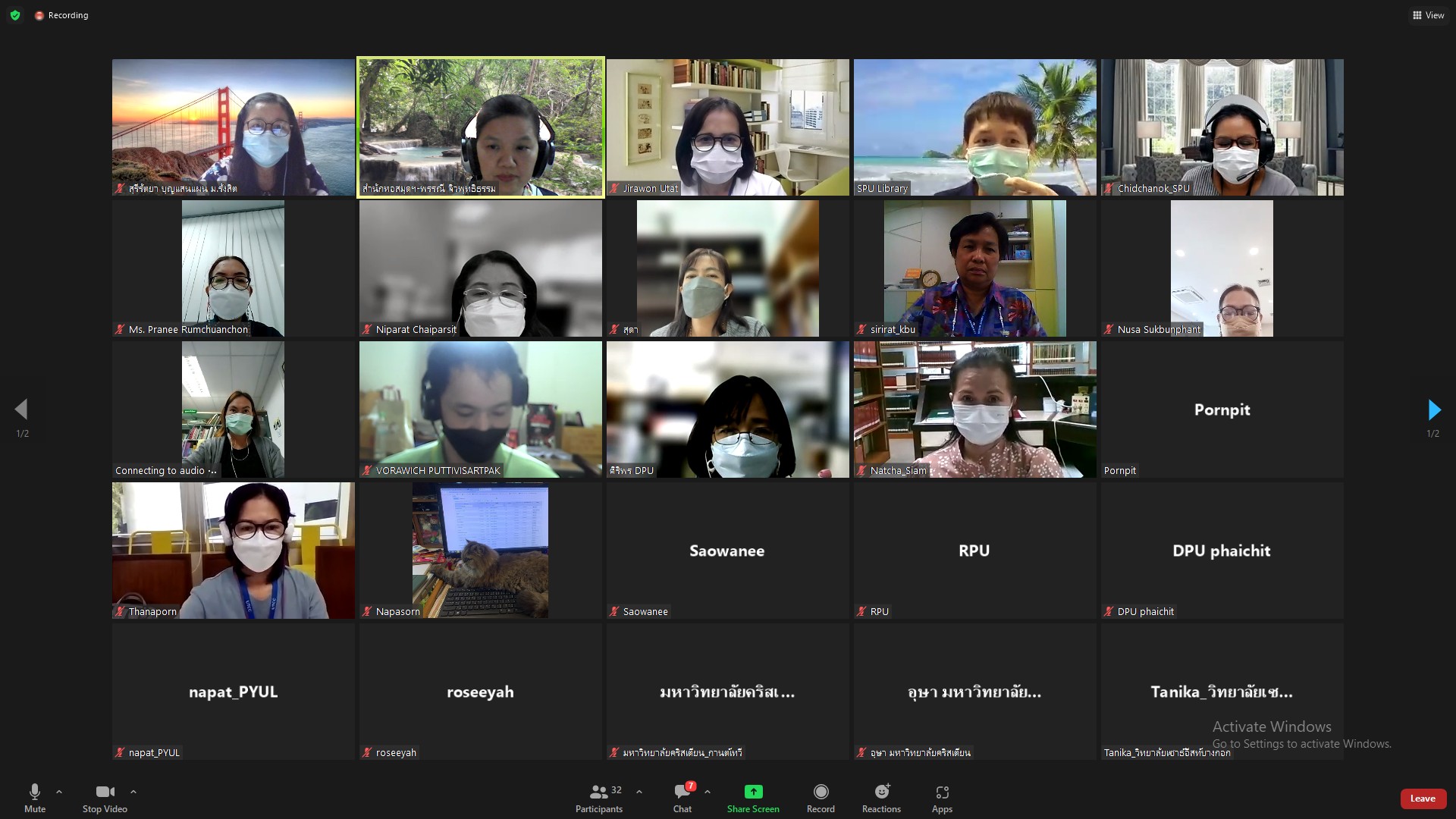This screenshot has width=1456, height=819.
Task: Expand audio options arrow next to Mute
Action: [59, 792]
